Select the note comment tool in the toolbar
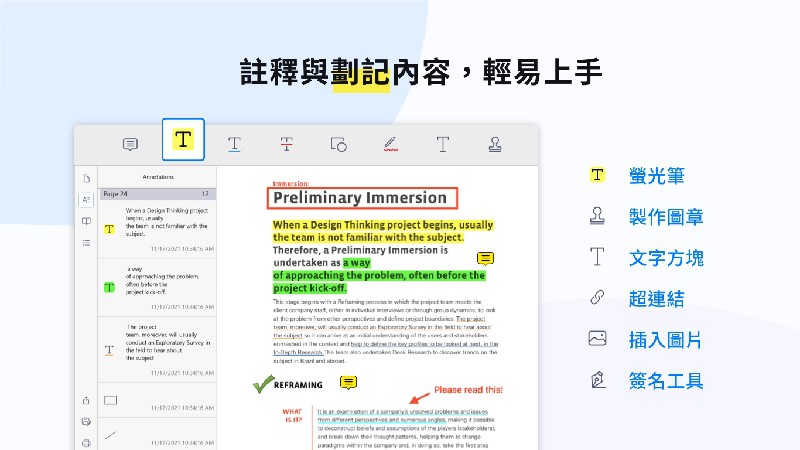 (x=130, y=144)
